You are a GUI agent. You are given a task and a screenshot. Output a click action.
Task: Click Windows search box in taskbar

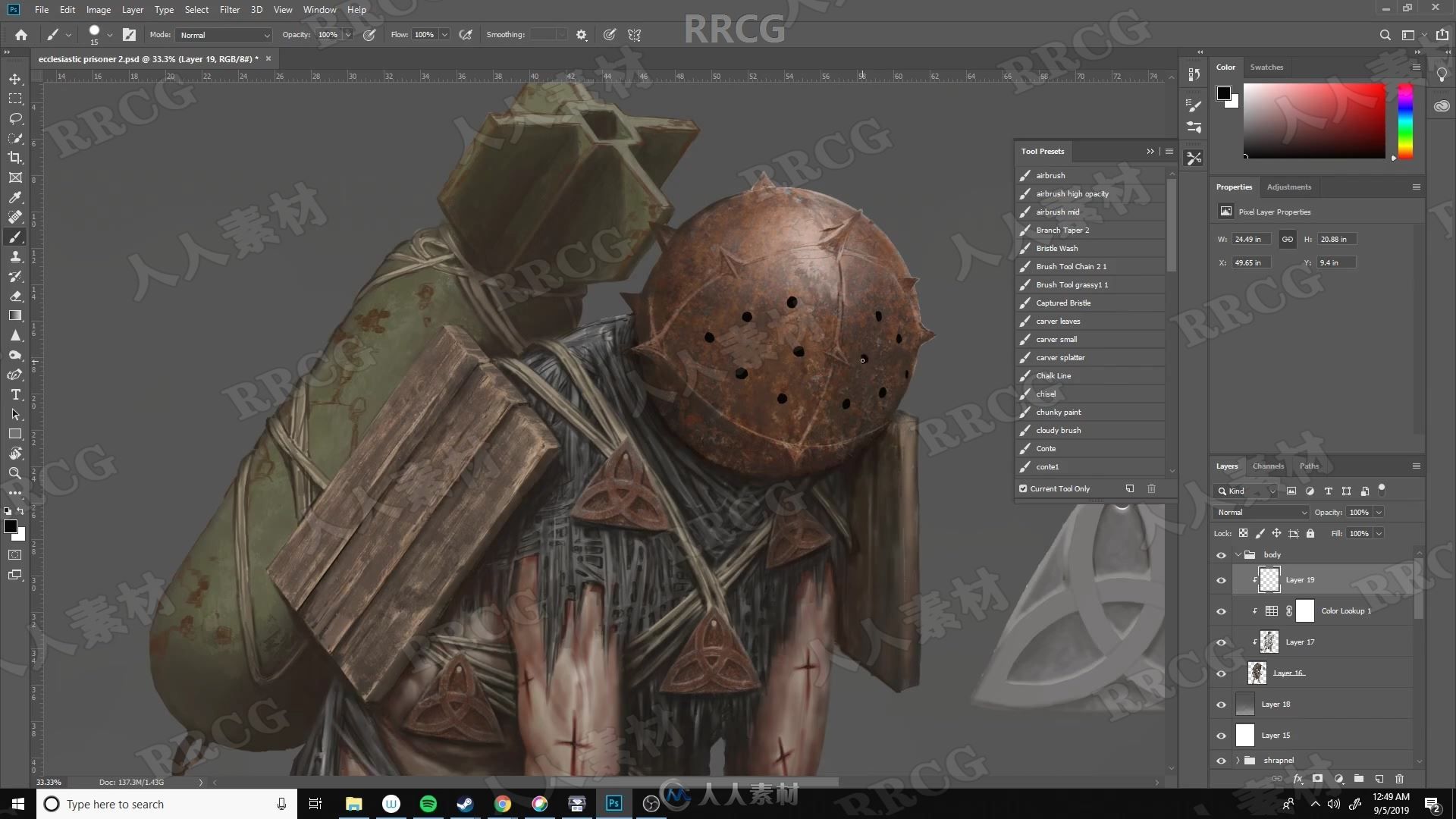pos(167,804)
